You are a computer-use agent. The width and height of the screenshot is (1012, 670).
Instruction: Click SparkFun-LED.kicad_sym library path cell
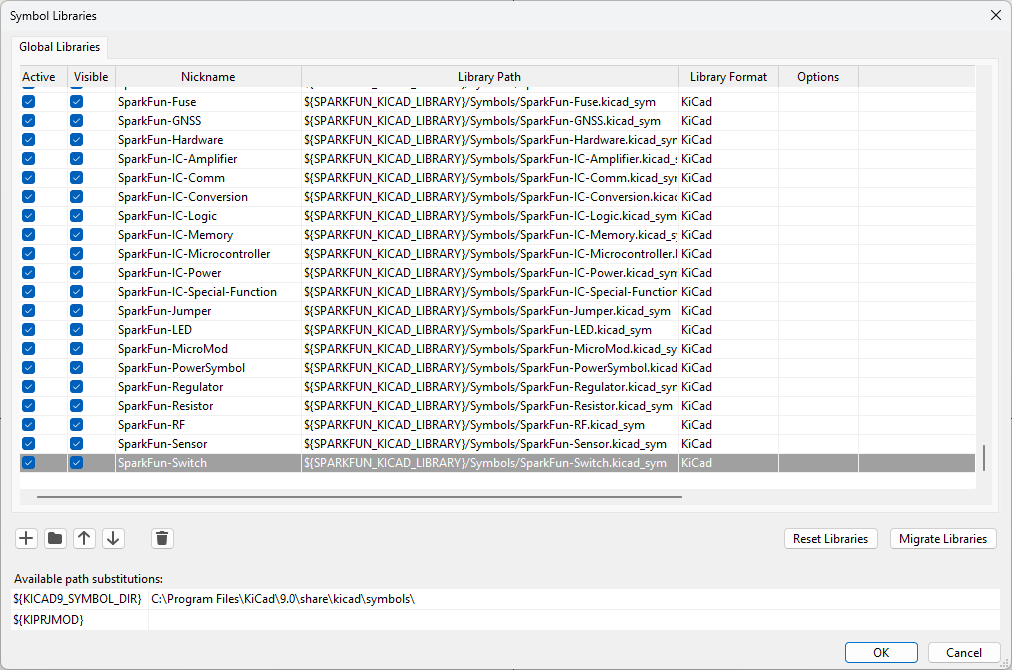489,330
